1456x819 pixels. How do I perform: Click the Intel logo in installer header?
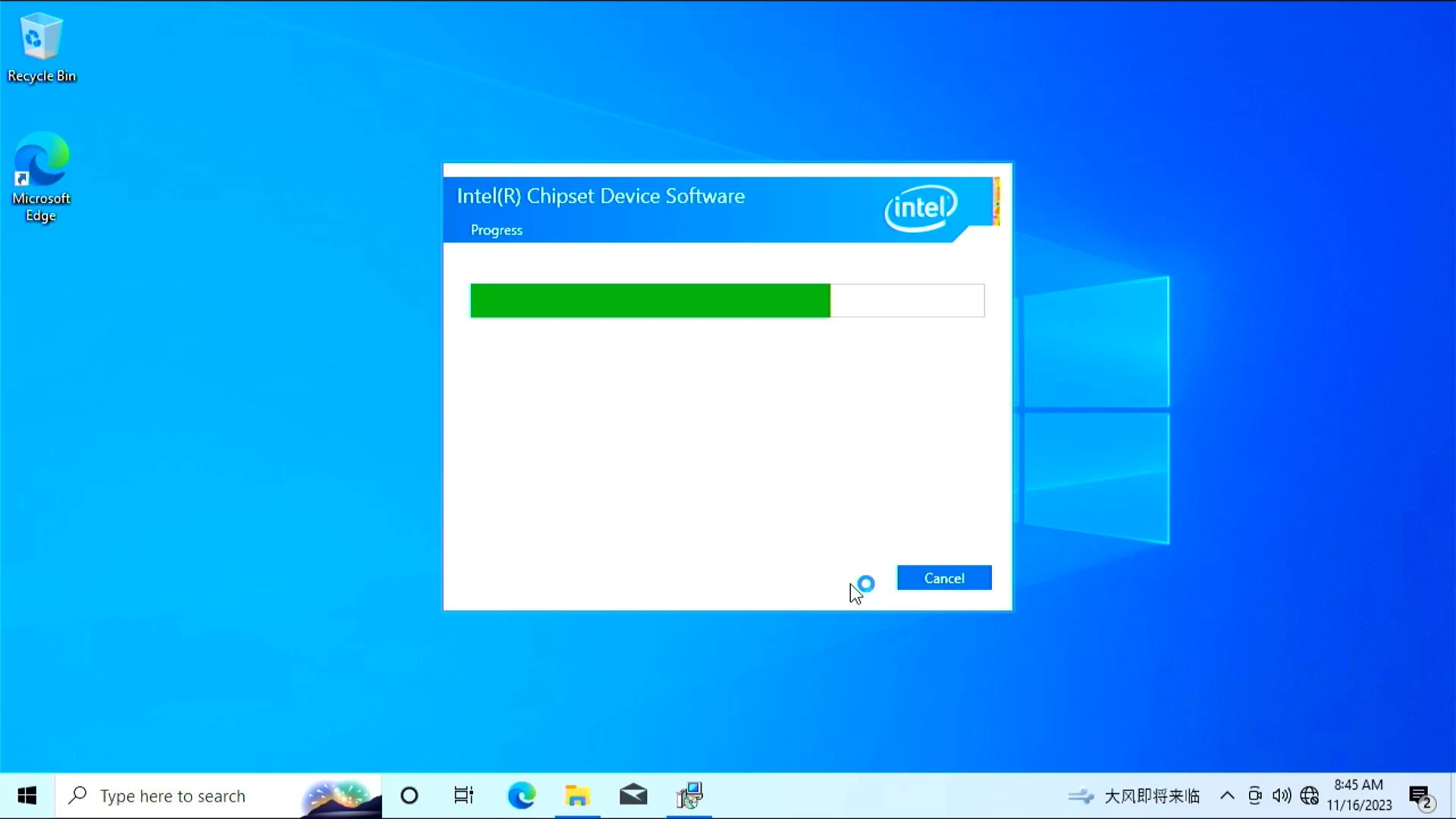[921, 208]
